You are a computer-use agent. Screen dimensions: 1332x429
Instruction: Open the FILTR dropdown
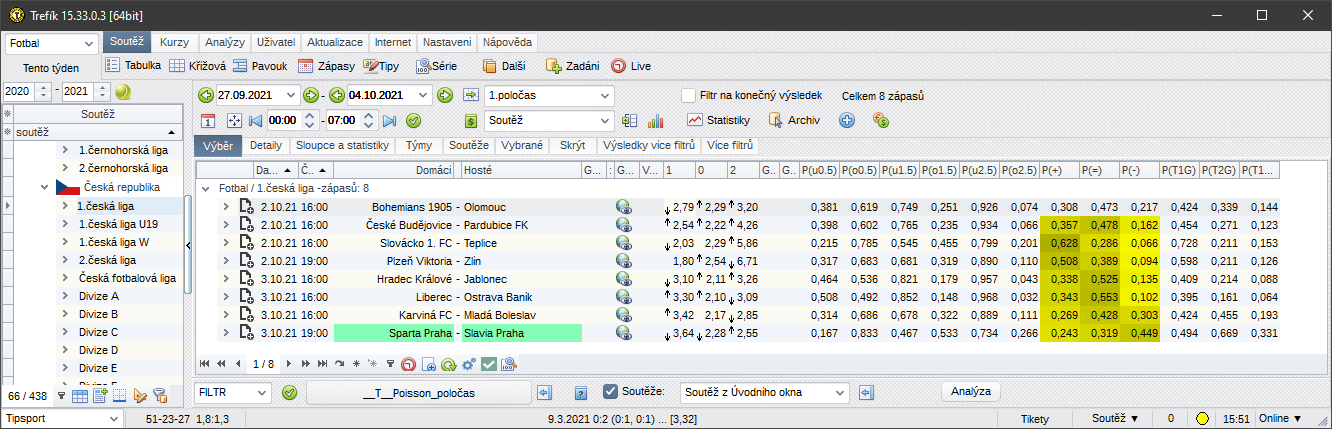(x=233, y=392)
